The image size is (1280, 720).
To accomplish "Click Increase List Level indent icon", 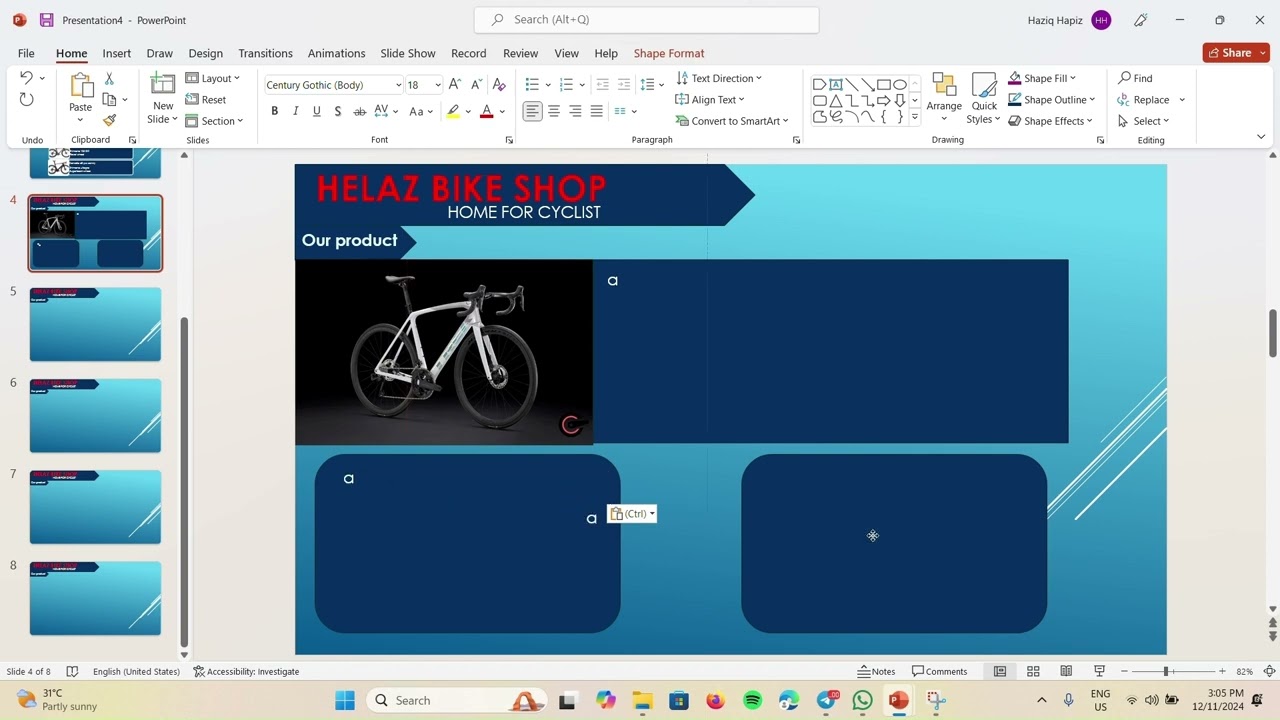I will coord(624,84).
